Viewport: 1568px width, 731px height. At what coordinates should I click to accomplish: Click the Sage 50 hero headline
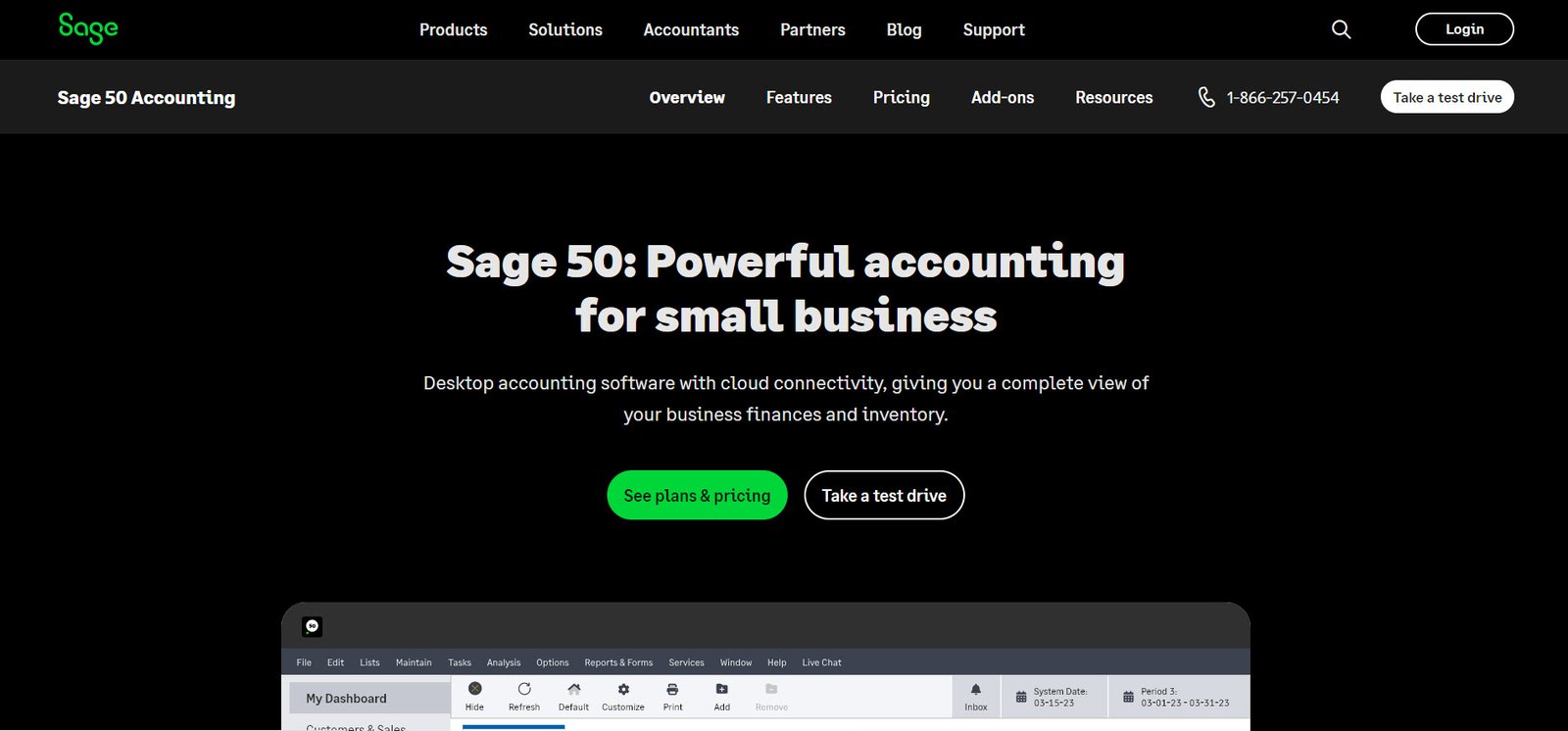click(785, 289)
